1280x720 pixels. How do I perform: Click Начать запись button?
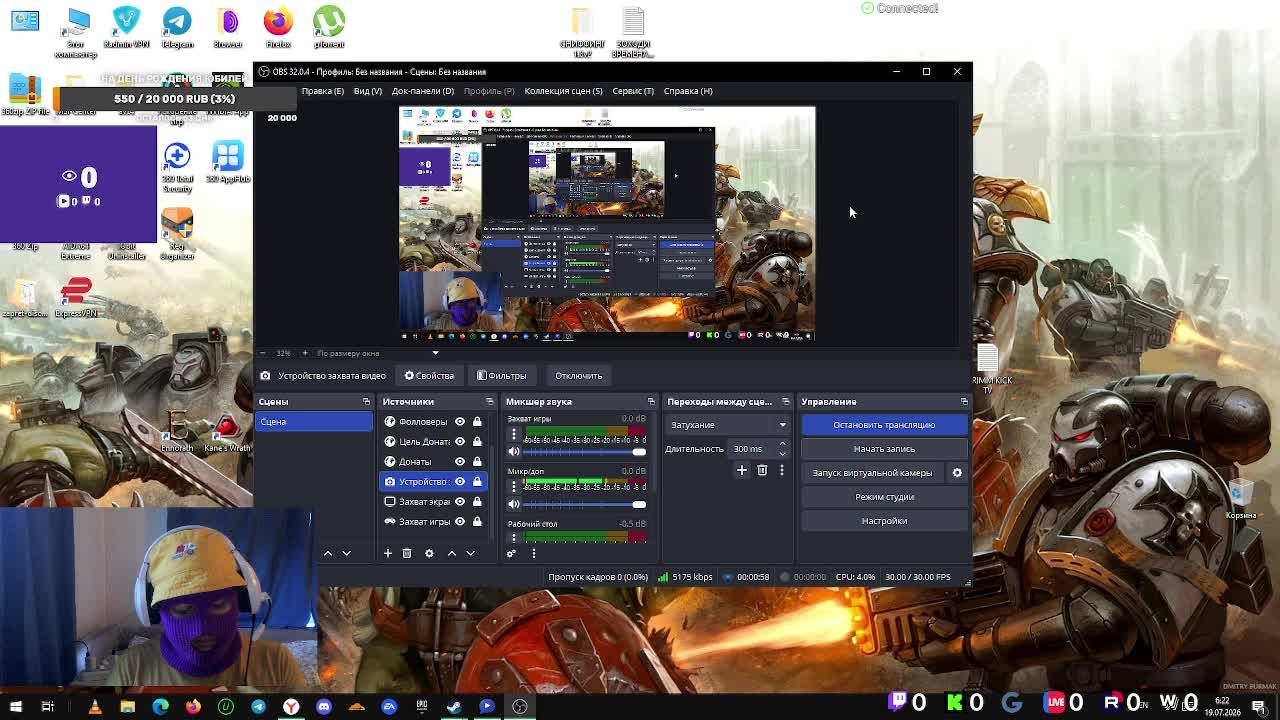[x=884, y=449]
